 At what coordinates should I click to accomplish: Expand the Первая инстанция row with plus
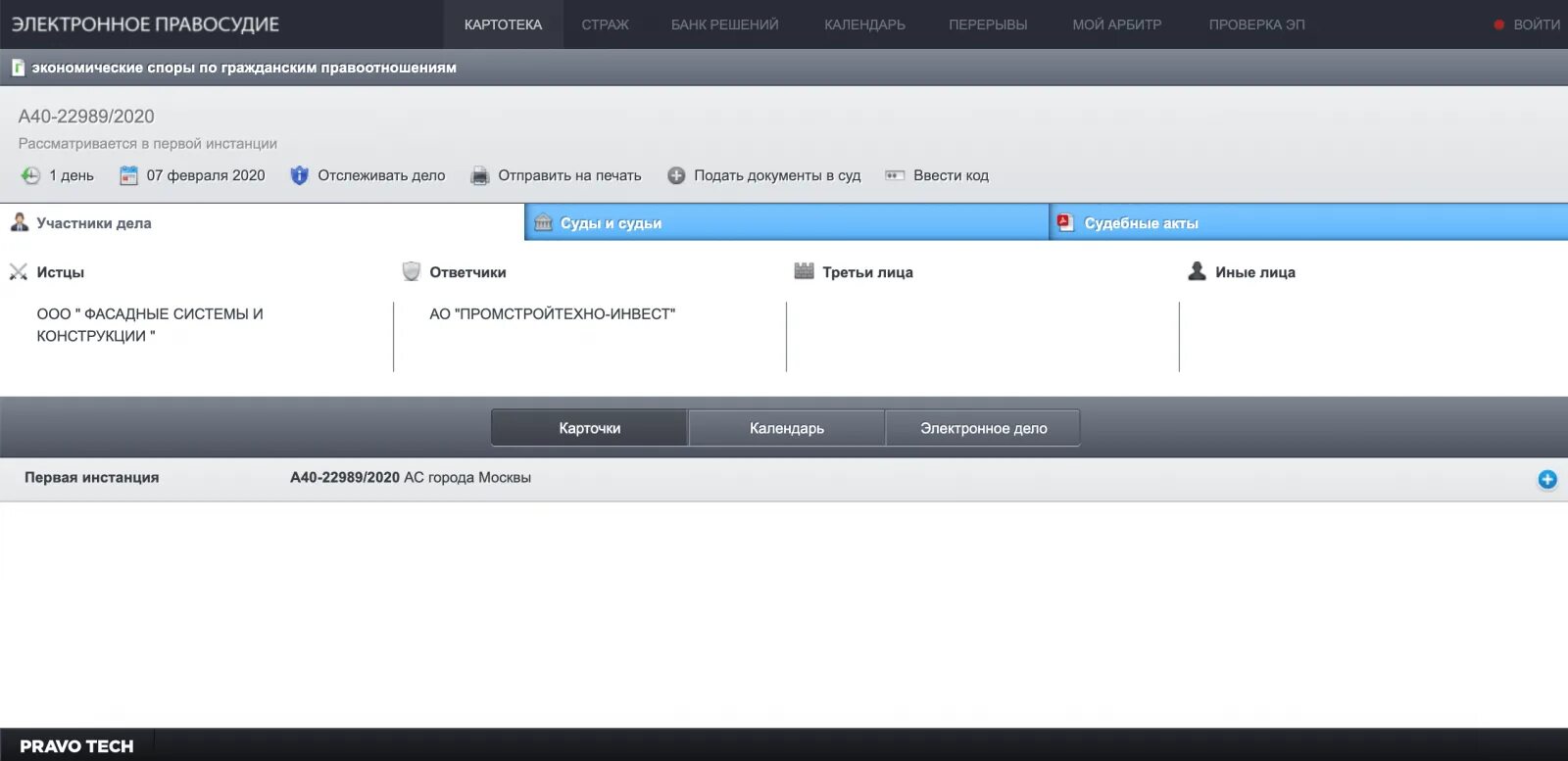click(1547, 479)
